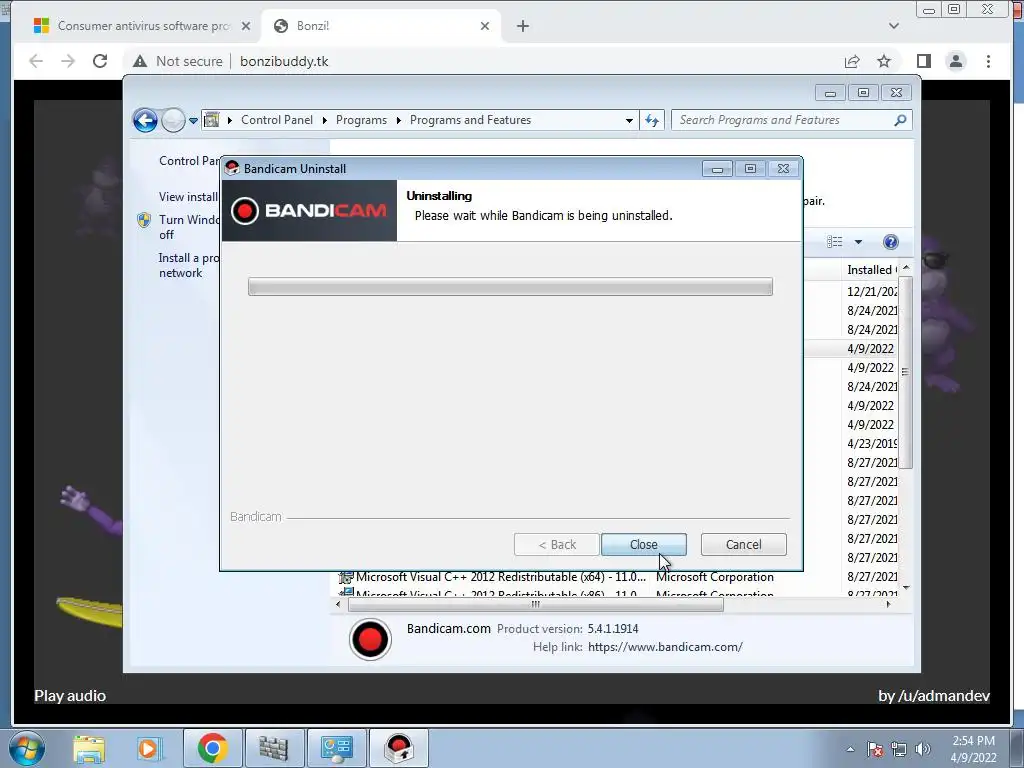Click Chrome's back navigation arrow

(x=36, y=61)
